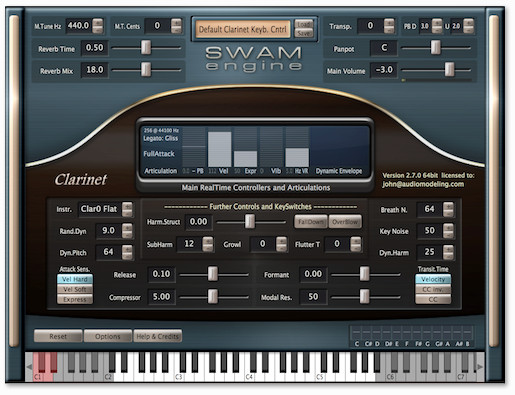This screenshot has width=515, height=395.
Task: Open the Options panel
Action: 108,336
